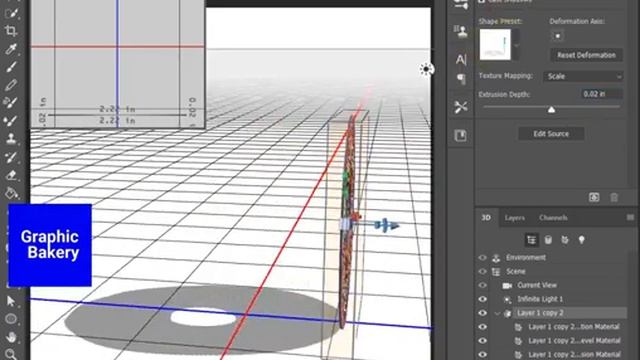Viewport: 640px width, 360px height.
Task: Hide the Layer 1 copy 2 mesh
Action: [x=482, y=313]
